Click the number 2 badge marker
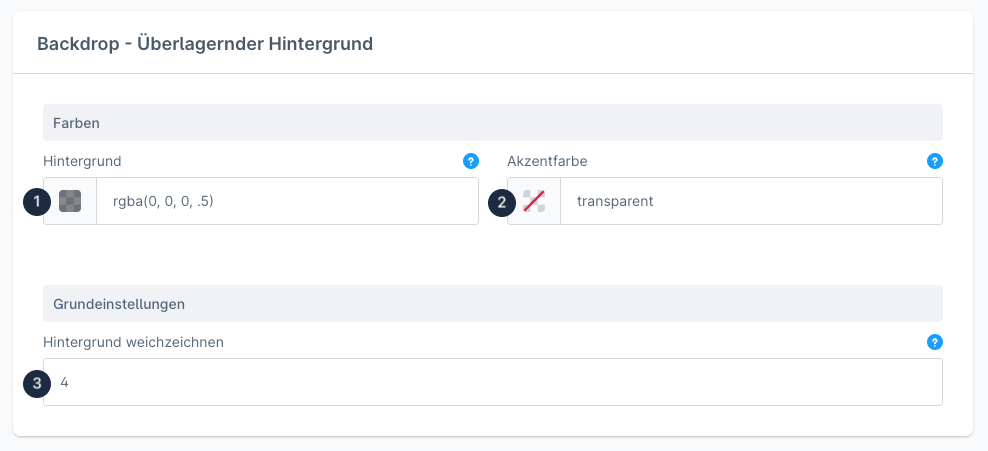Image resolution: width=988 pixels, height=451 pixels. click(501, 202)
